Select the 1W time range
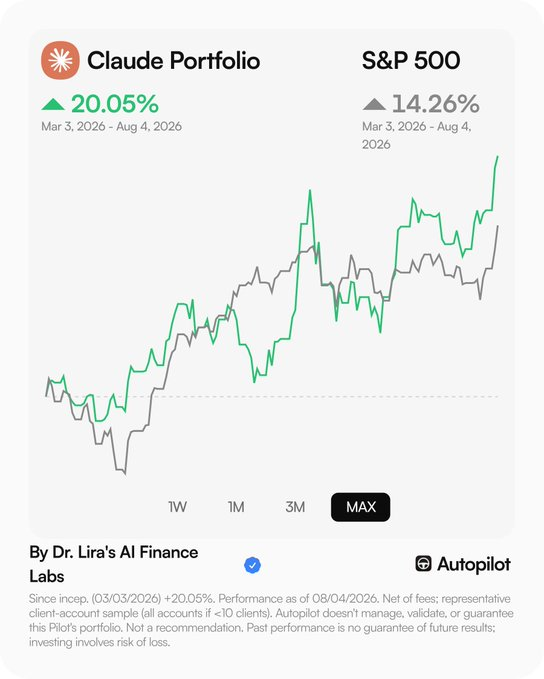 178,507
